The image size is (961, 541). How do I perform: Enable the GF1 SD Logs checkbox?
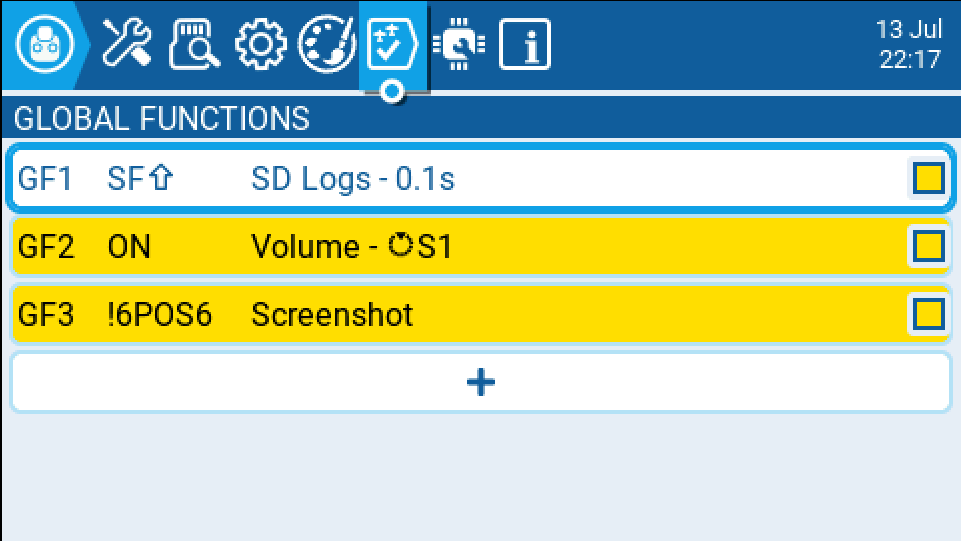(x=929, y=178)
